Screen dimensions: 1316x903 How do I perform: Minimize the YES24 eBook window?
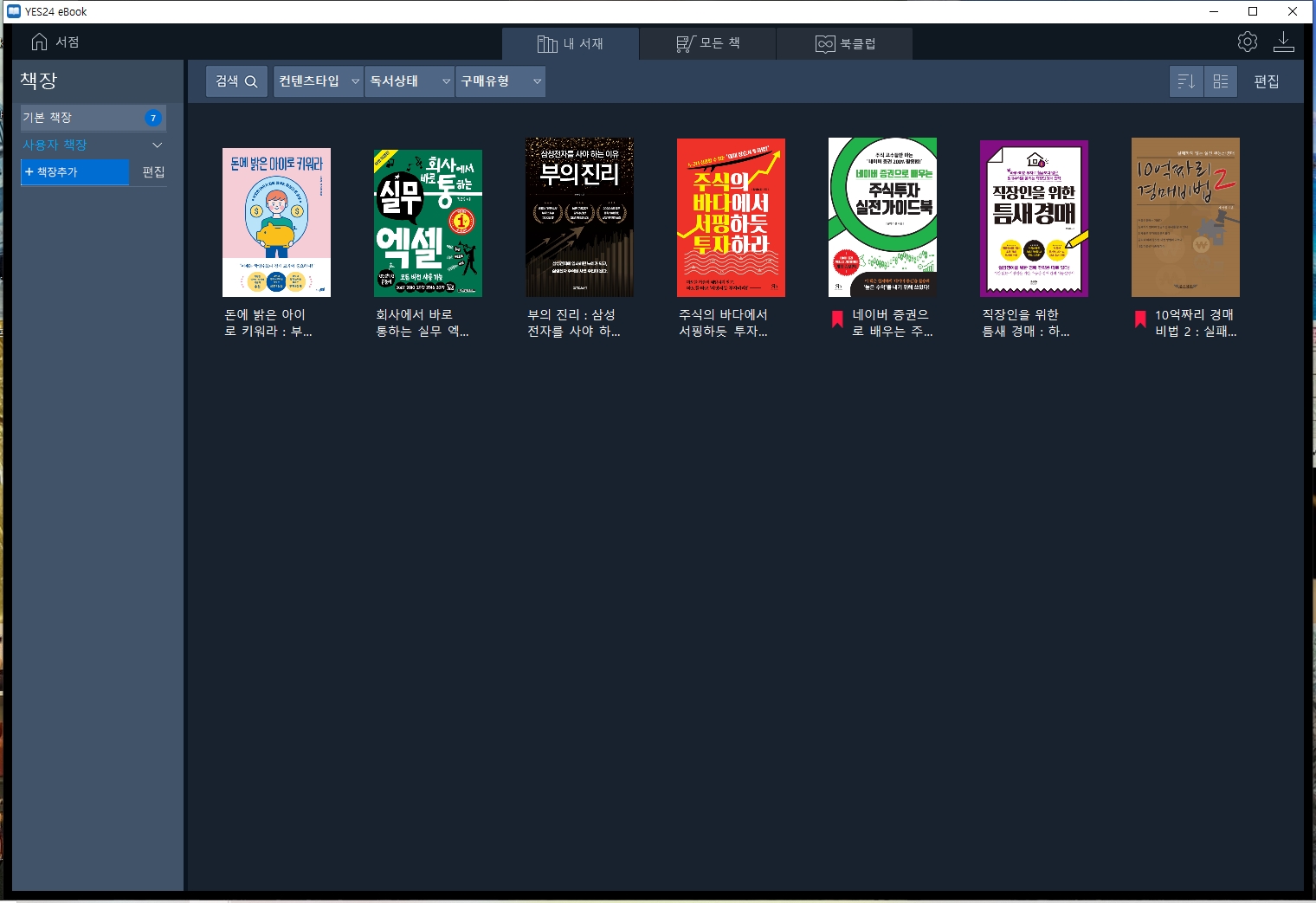[x=1213, y=11]
